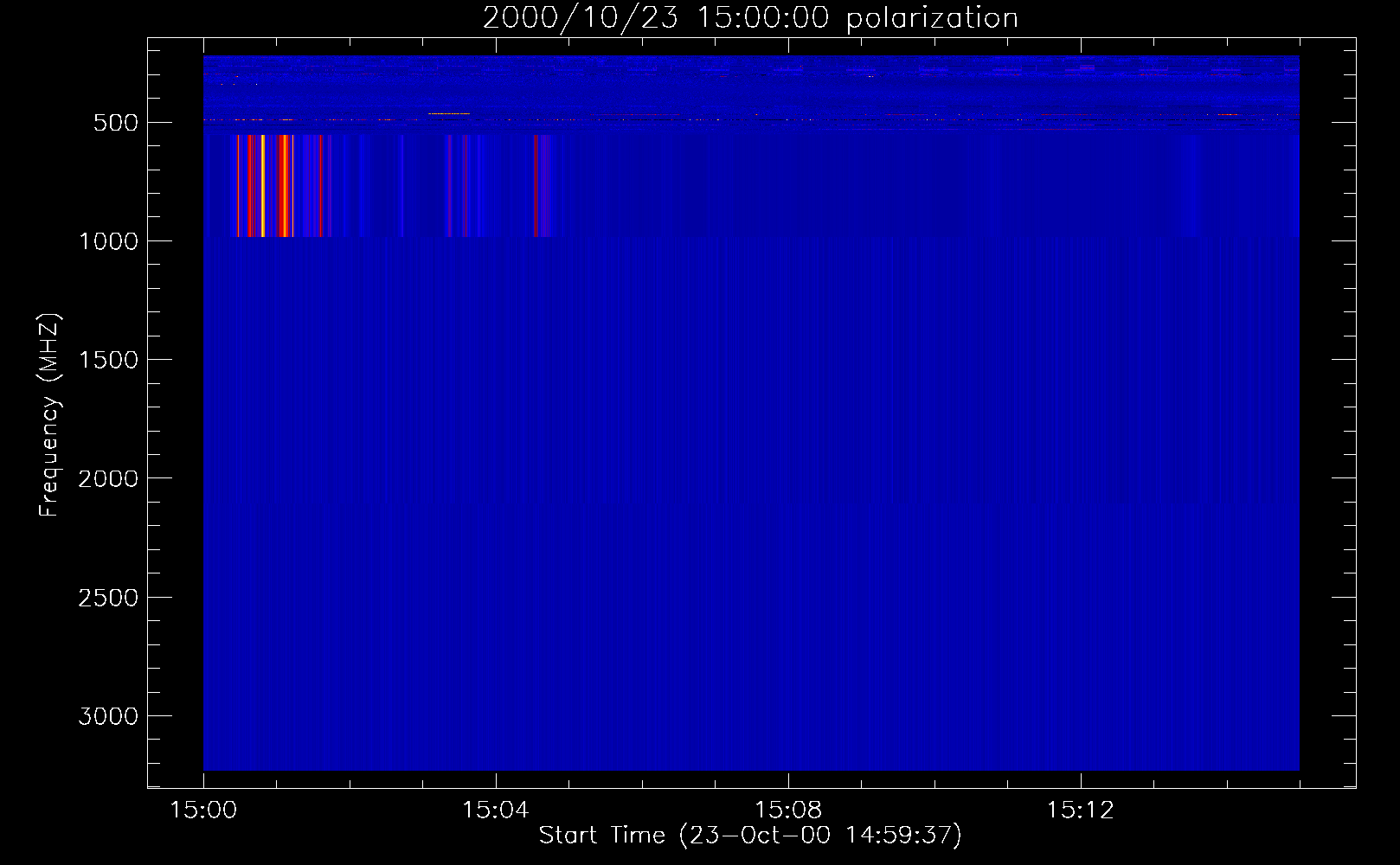1400x865 pixels.
Task: Click the 2500 frequency tick label
Action: 108,598
